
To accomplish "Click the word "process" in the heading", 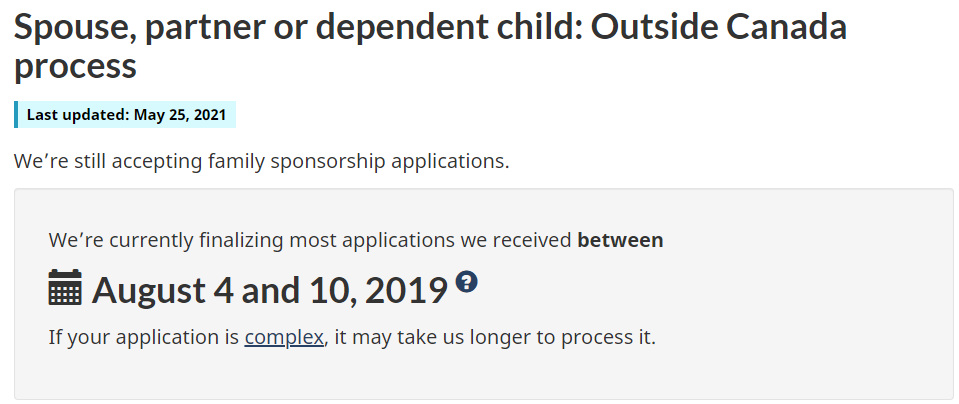I will 75,67.
